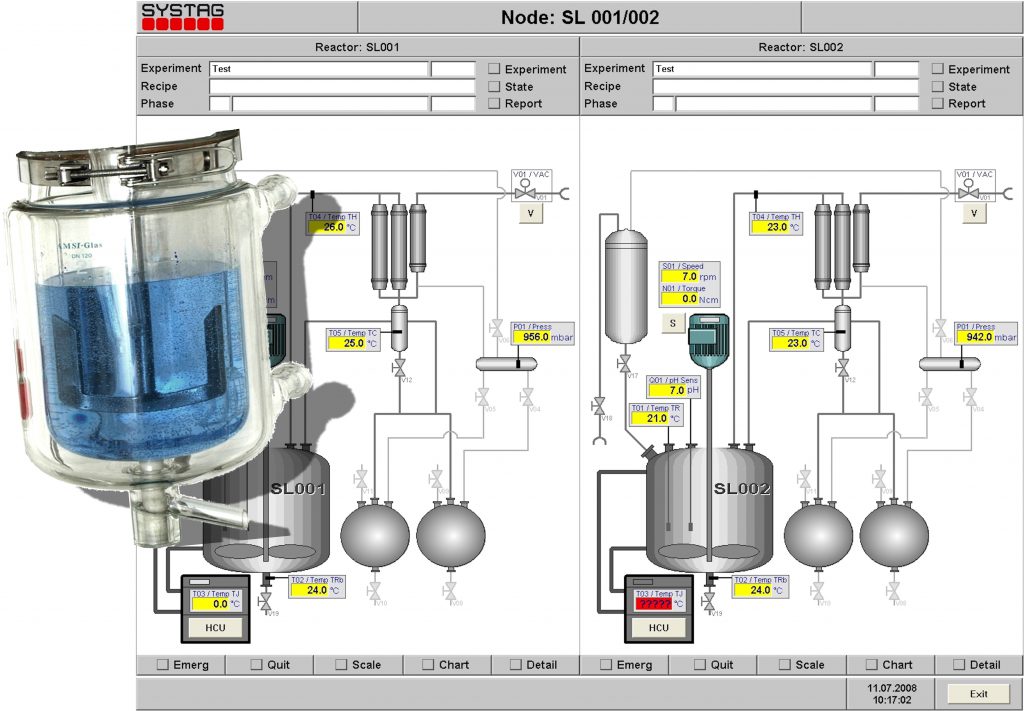Click the SL002 stirrer motor icon
The image size is (1024, 711).
point(706,340)
